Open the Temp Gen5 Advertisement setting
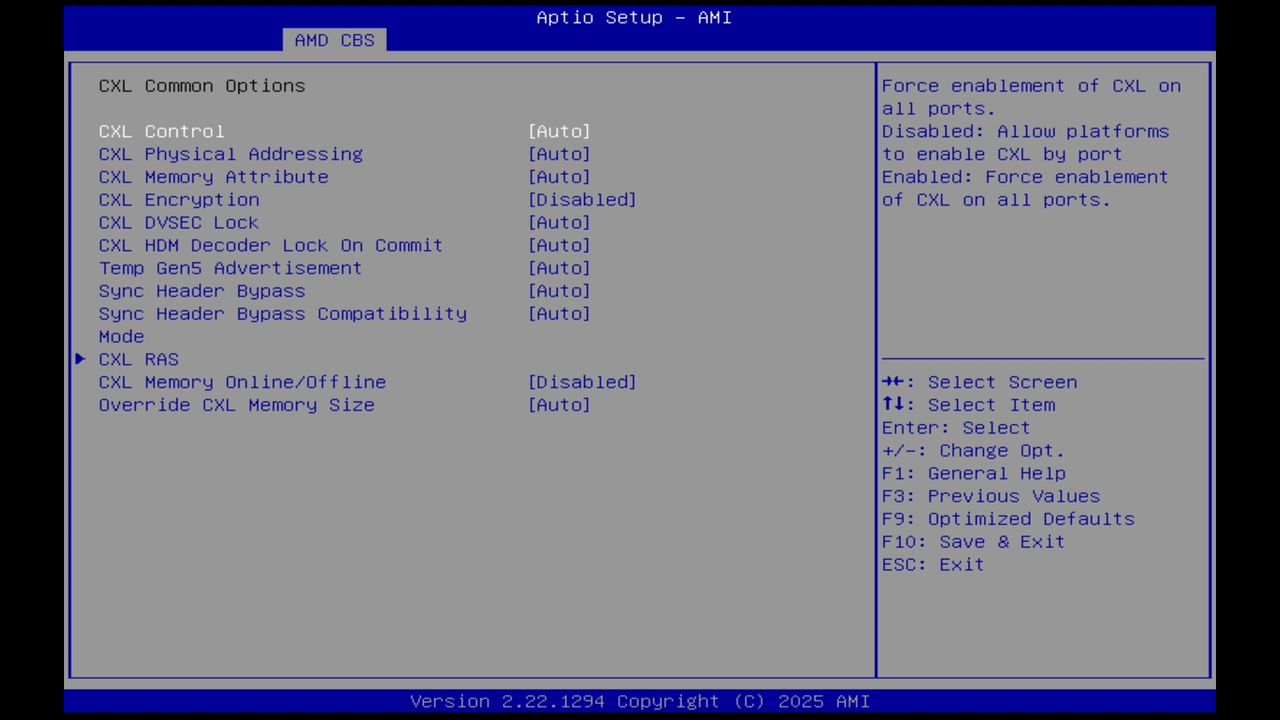Image resolution: width=1280 pixels, height=720 pixels. (x=230, y=268)
